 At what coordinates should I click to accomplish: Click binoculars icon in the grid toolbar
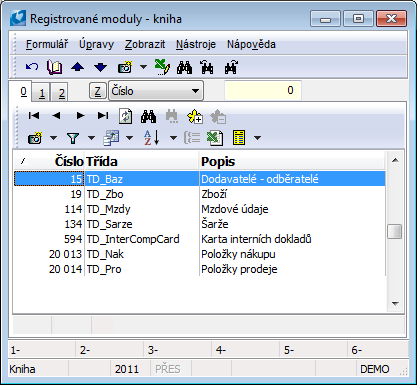pyautogui.click(x=148, y=116)
